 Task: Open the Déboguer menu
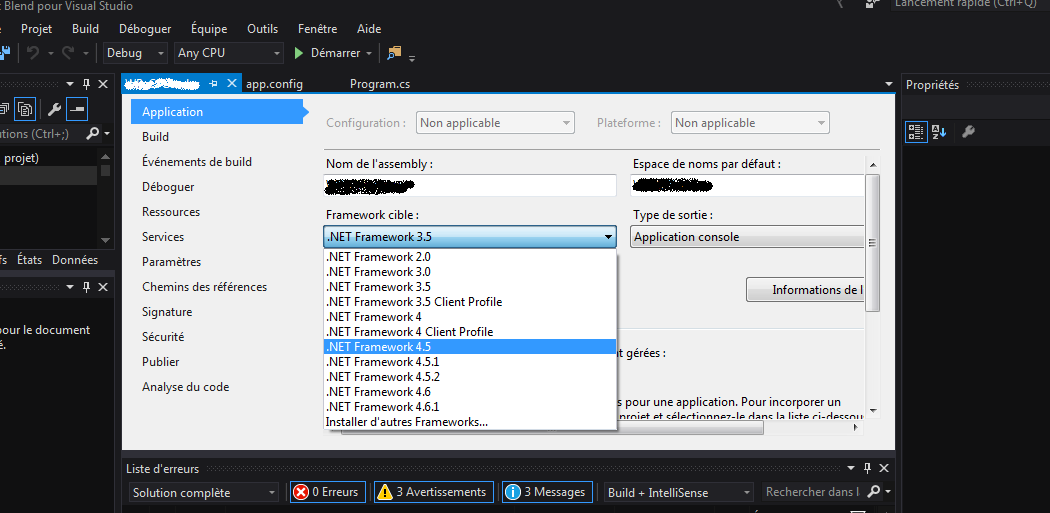point(145,29)
